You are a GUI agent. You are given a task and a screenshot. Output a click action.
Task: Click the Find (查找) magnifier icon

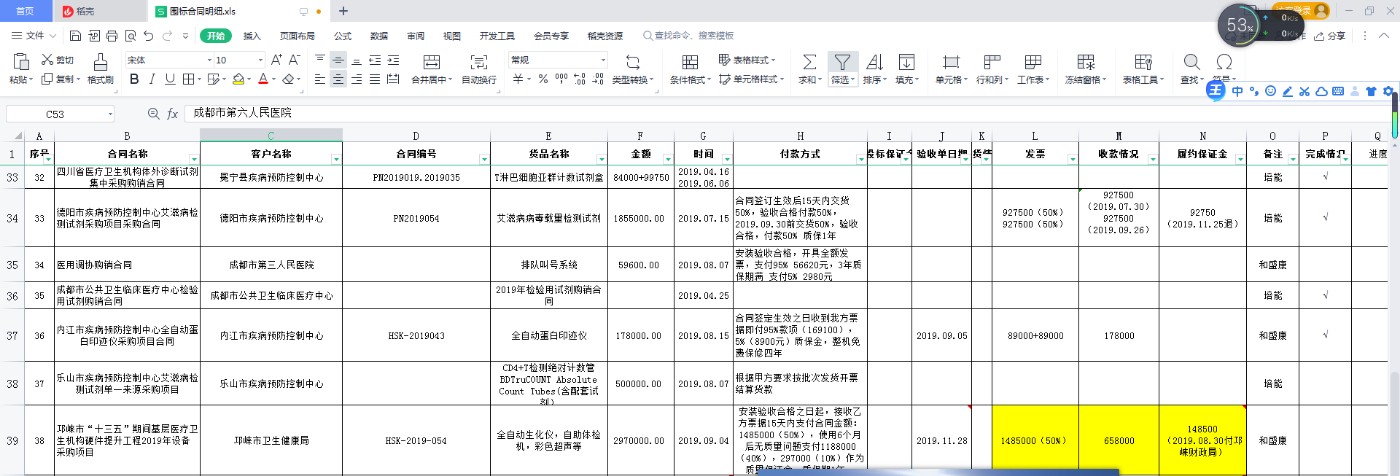(x=1191, y=62)
